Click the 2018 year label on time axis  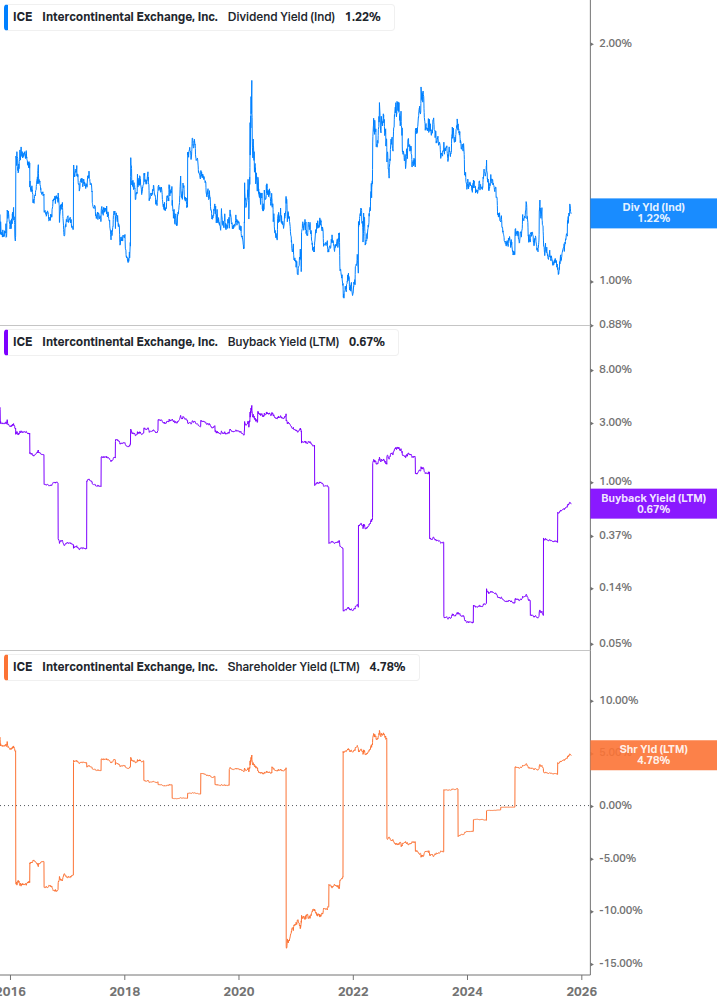[124, 990]
